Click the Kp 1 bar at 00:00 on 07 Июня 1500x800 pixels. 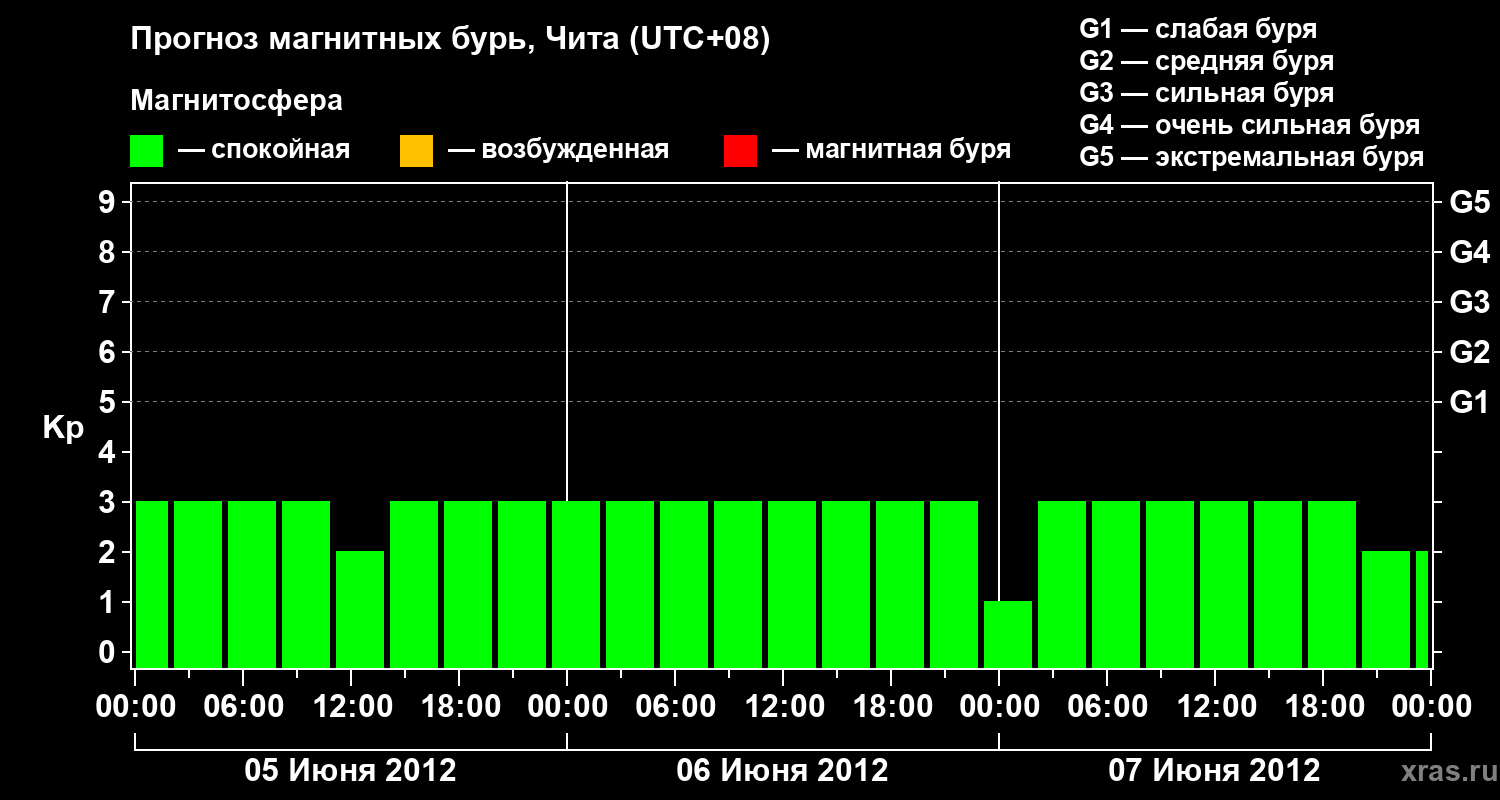point(1008,634)
